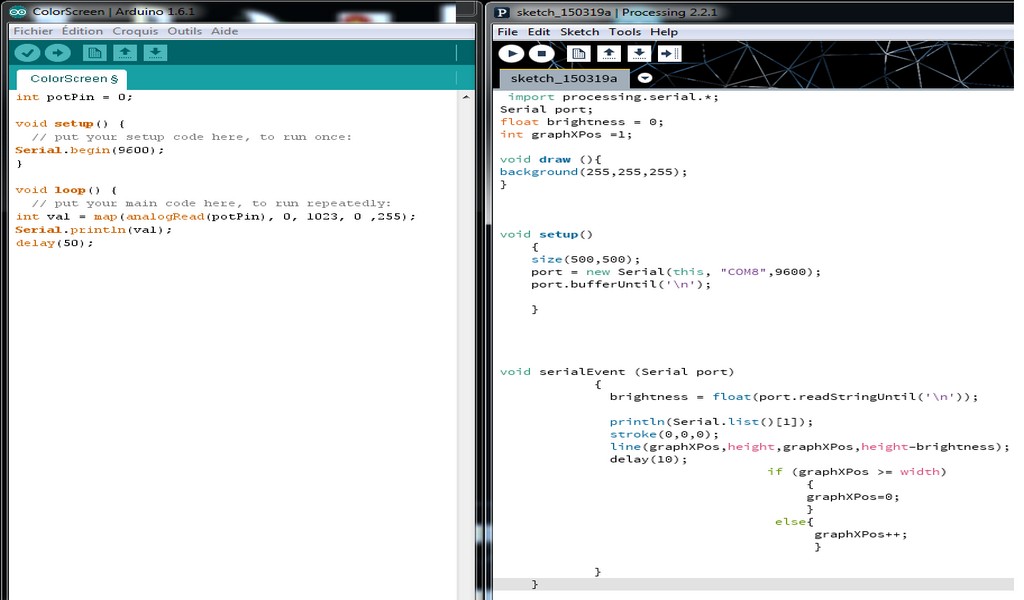Run the Processing sketch with the play button
The width and height of the screenshot is (1024, 600).
511,54
